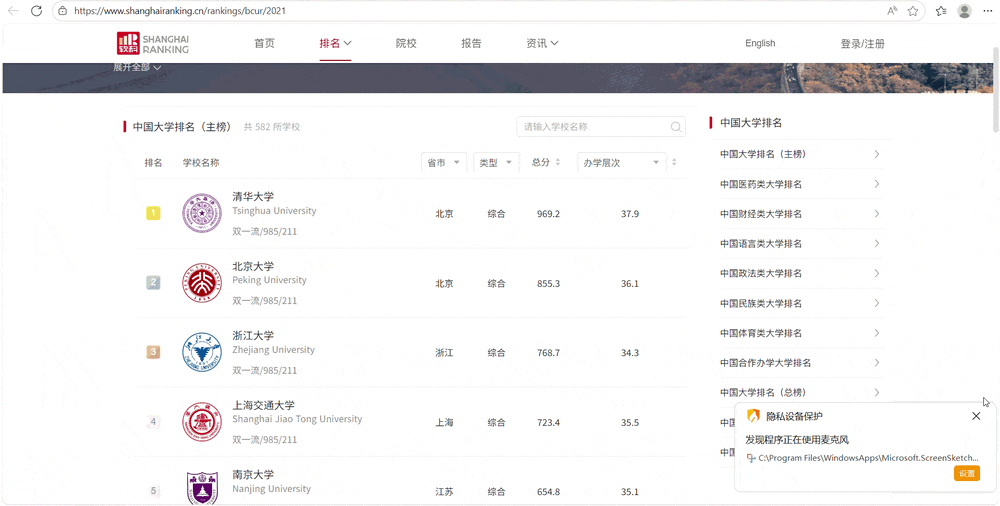Open the 排名 navigation menu
The height and width of the screenshot is (506, 1000).
tap(335, 43)
